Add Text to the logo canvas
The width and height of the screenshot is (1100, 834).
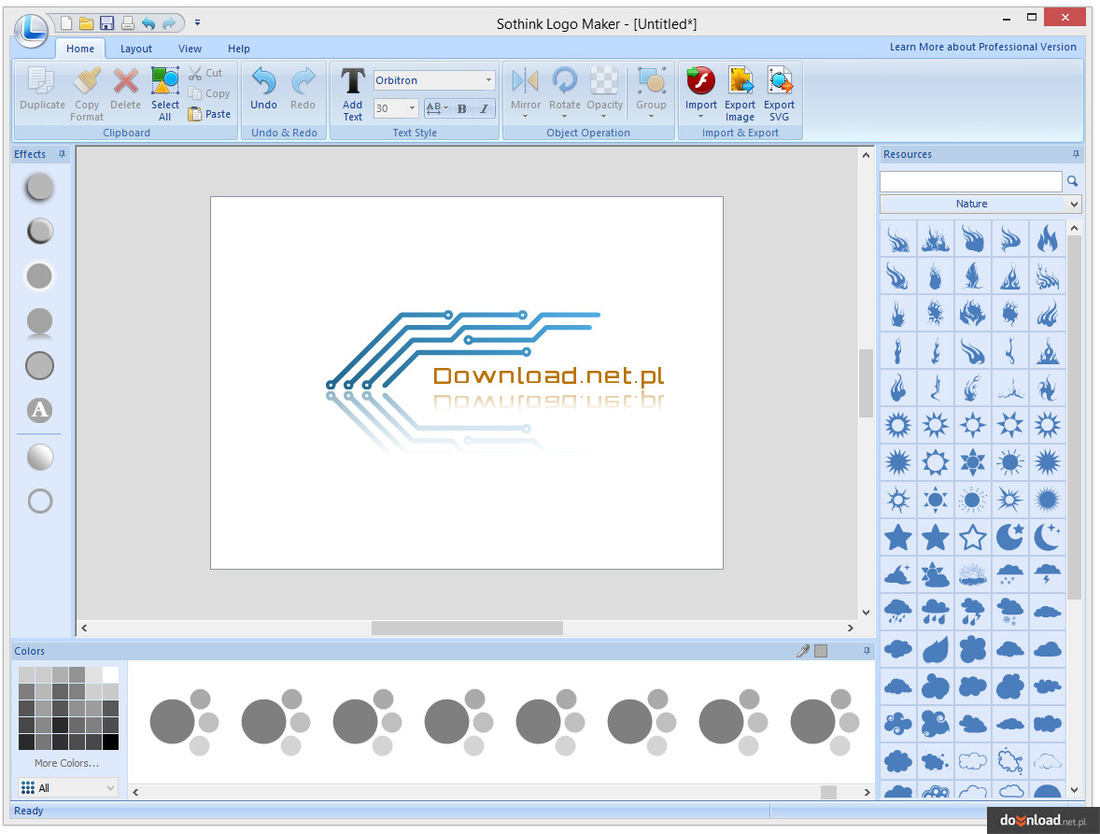(x=352, y=94)
